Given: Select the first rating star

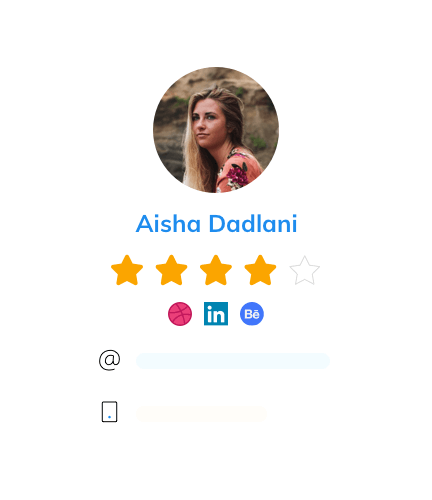Looking at the screenshot, I should (x=127, y=270).
